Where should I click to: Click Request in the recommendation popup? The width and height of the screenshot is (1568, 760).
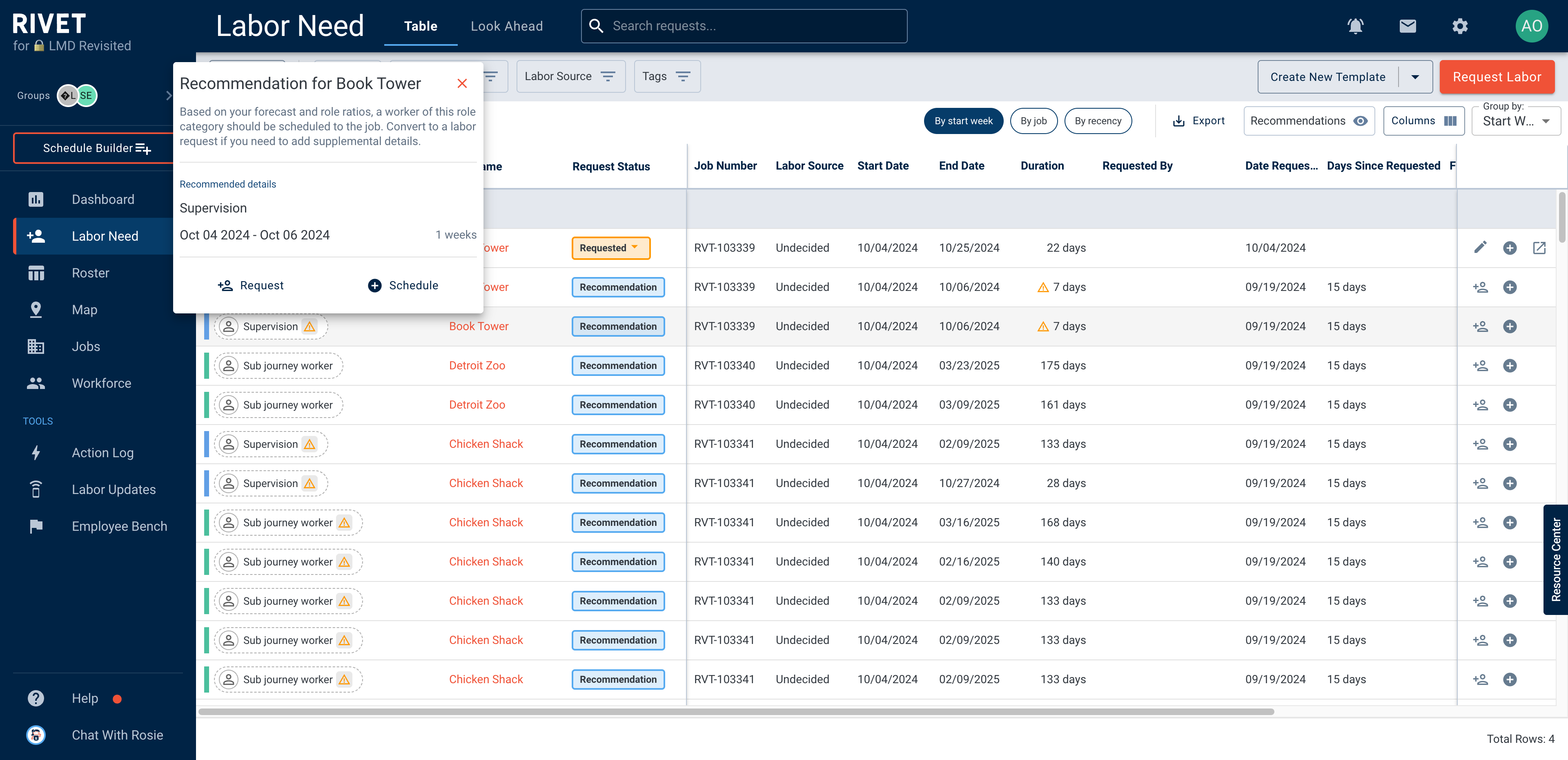[251, 285]
